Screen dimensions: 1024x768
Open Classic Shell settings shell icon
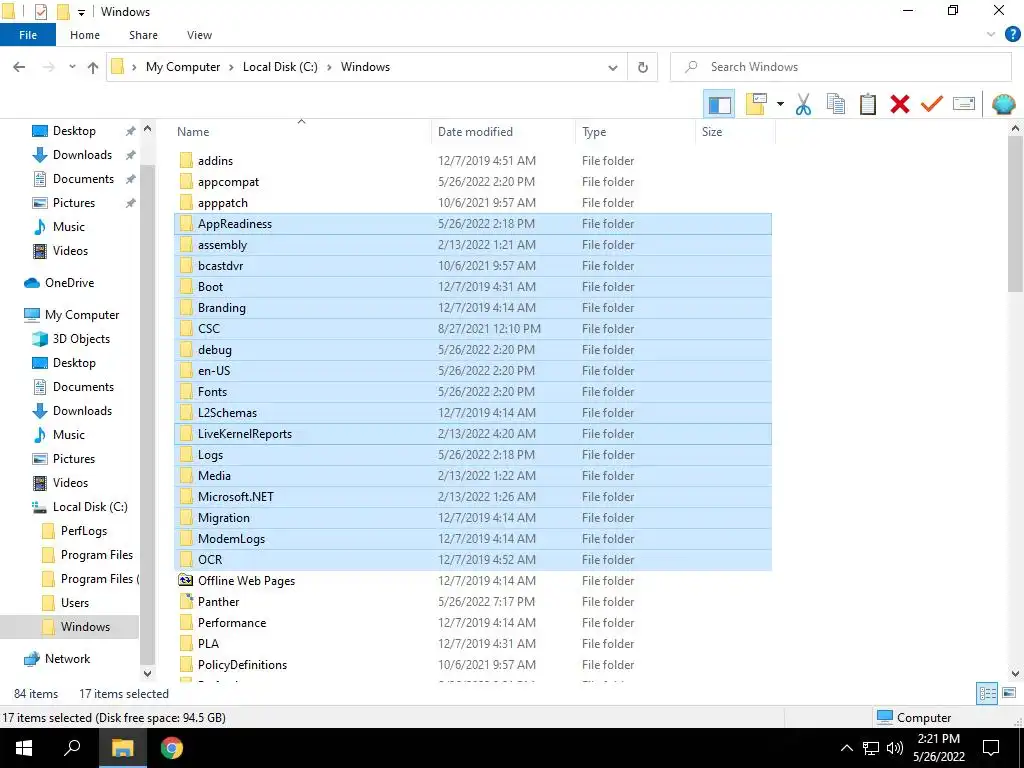[1003, 104]
